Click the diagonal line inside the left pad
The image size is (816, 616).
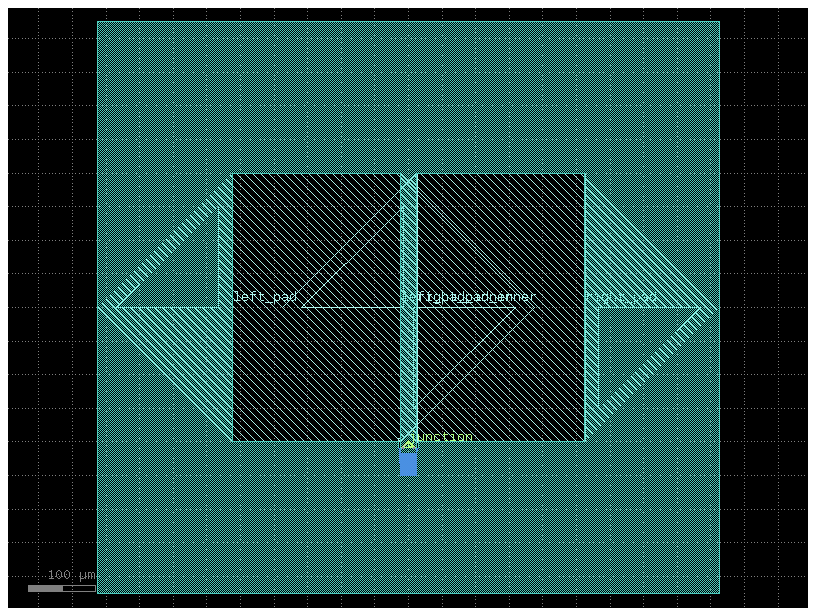pyautogui.click(x=350, y=258)
